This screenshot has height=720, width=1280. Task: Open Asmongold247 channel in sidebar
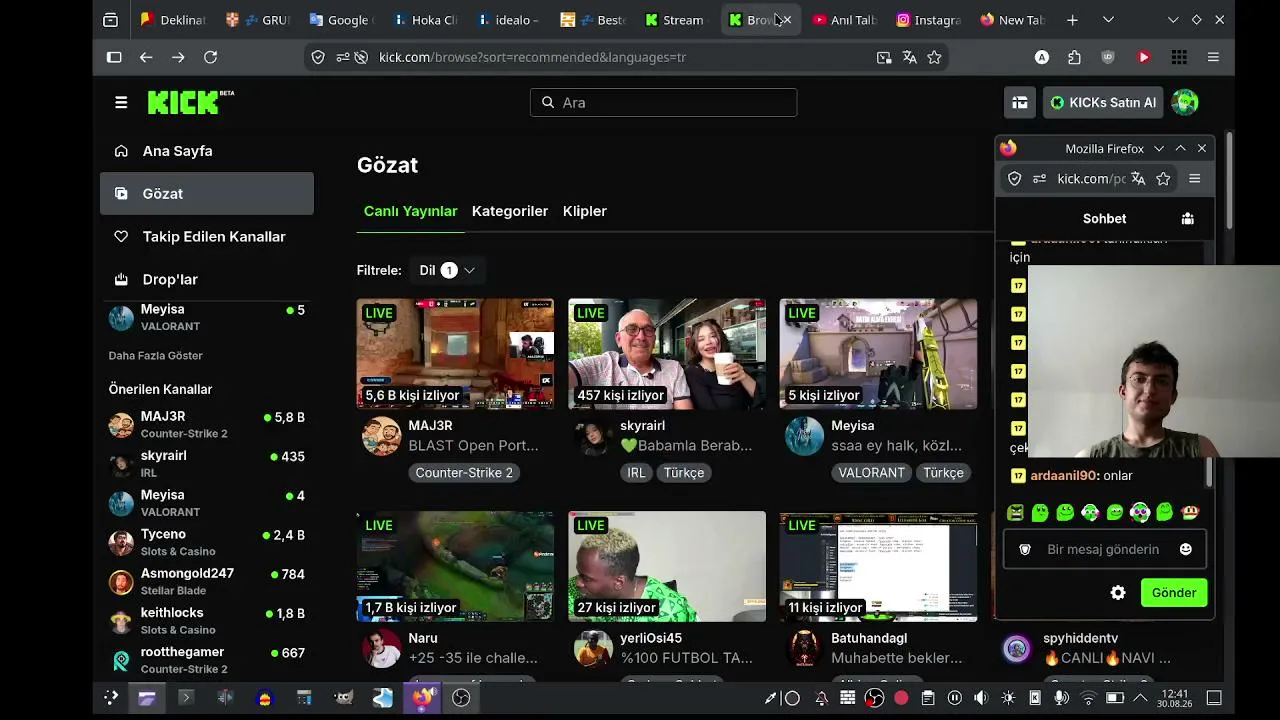(x=207, y=581)
